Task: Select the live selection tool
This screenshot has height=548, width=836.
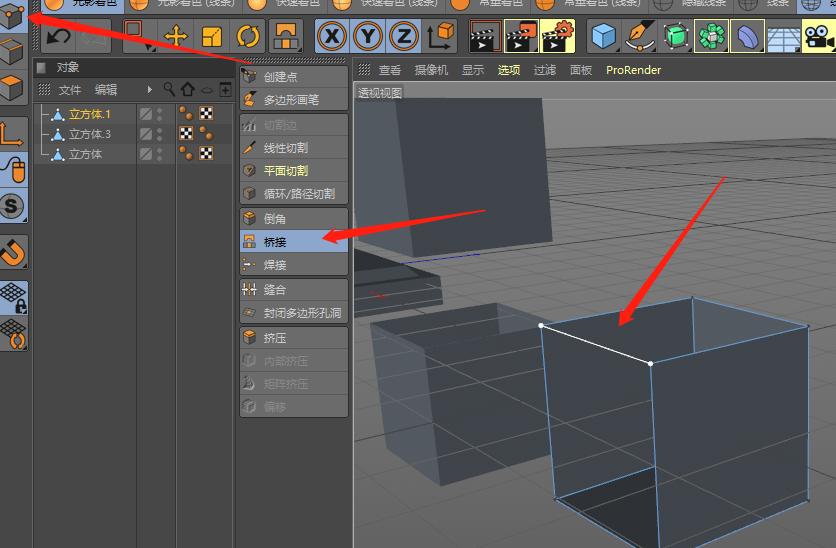Action: point(138,36)
